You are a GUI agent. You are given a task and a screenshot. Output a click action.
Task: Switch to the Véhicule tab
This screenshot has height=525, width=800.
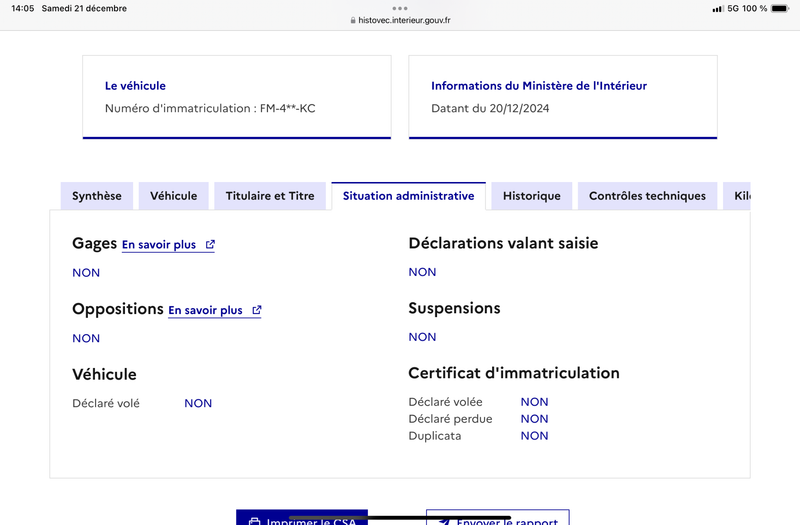point(173,196)
